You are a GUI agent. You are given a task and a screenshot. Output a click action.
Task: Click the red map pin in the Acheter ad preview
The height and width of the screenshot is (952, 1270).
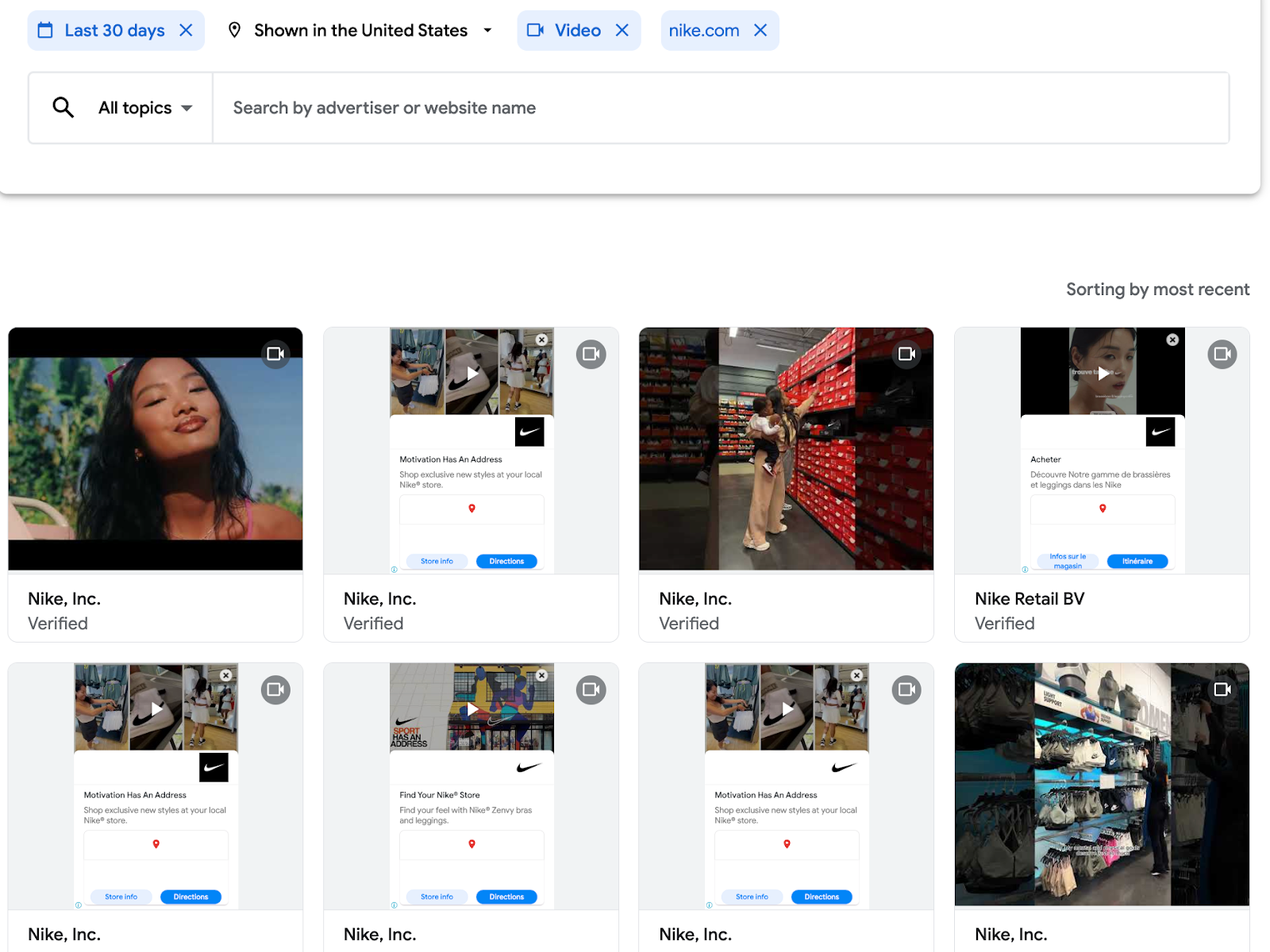(x=1102, y=509)
